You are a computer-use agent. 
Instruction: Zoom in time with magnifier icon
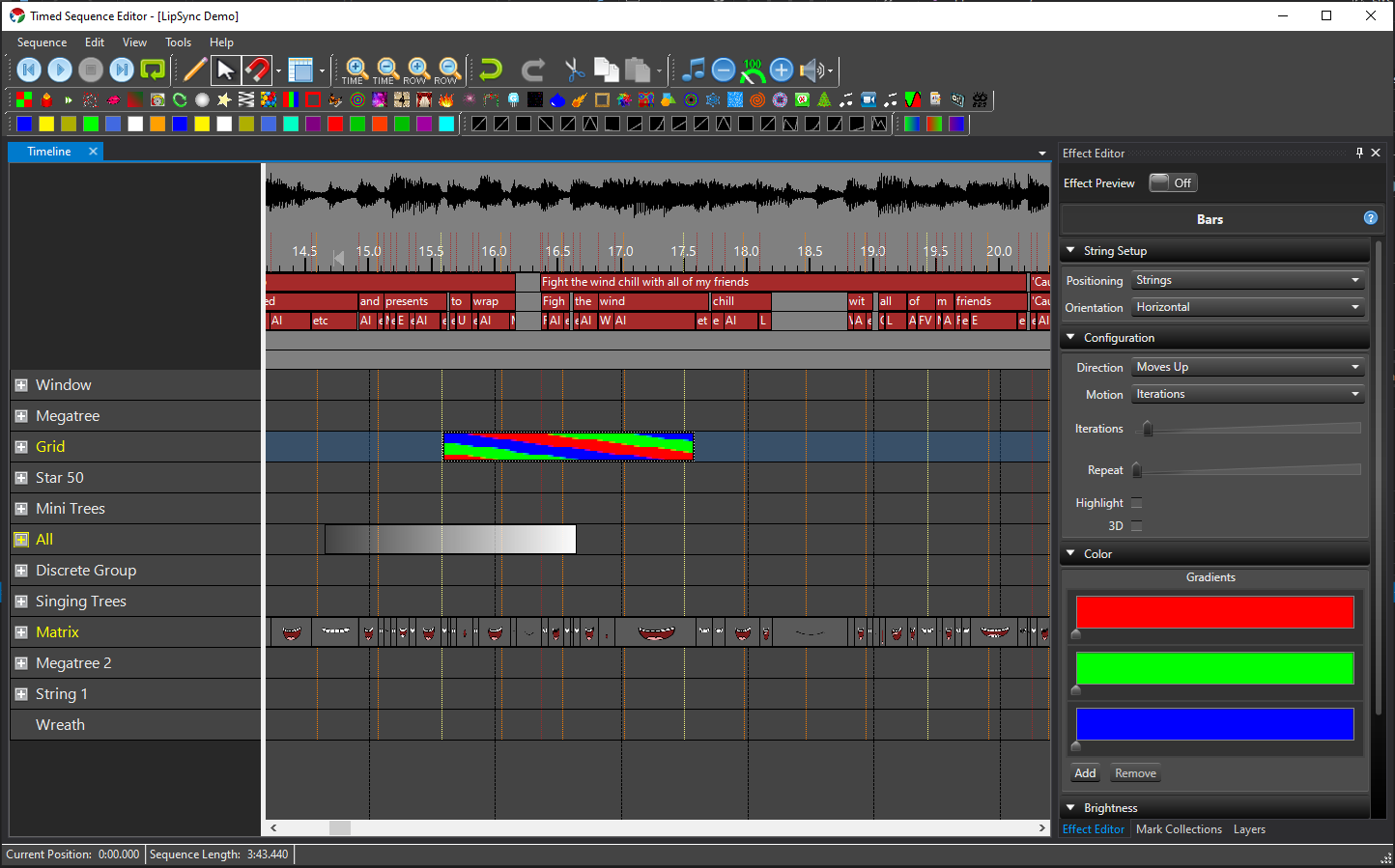click(x=356, y=70)
